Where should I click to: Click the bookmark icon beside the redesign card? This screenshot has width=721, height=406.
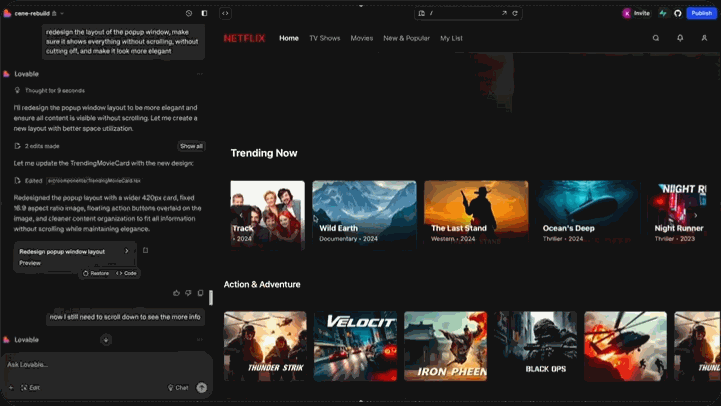click(x=145, y=251)
